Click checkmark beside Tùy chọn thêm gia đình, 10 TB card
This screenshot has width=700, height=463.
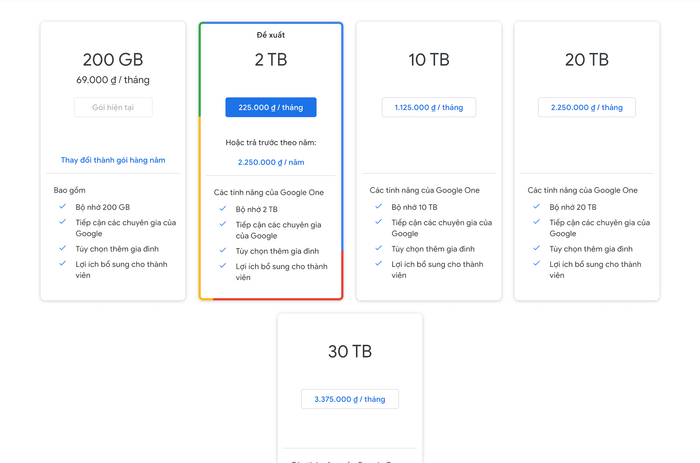[x=379, y=248]
